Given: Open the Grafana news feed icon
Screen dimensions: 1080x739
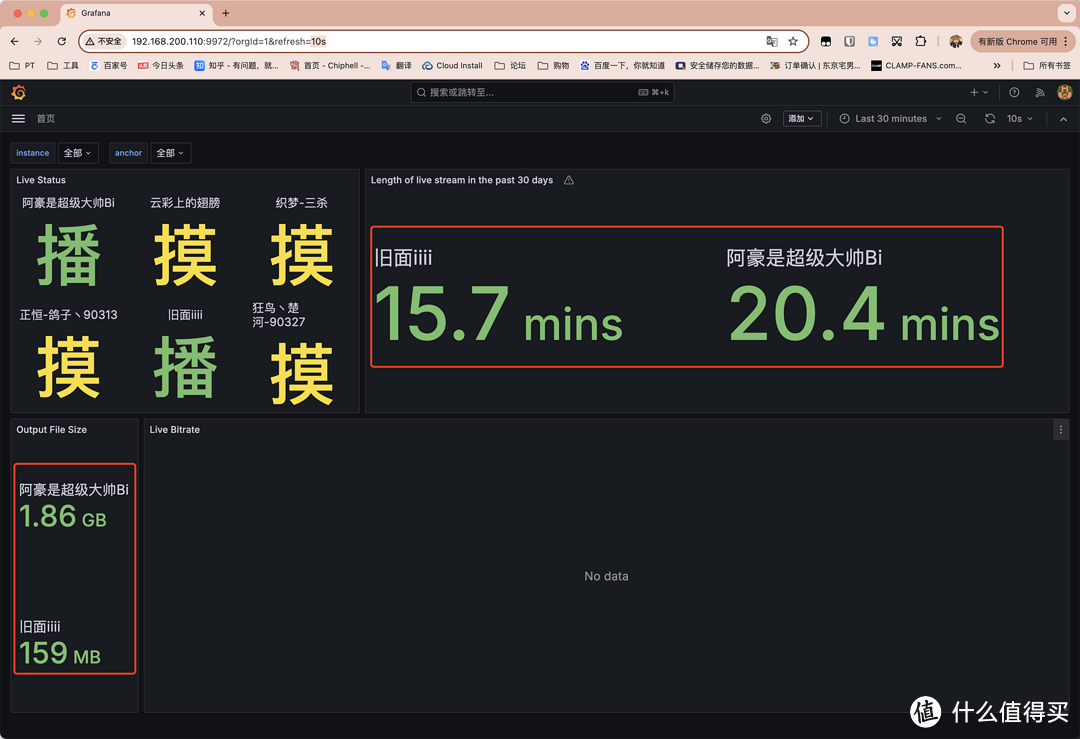Looking at the screenshot, I should [x=1039, y=91].
